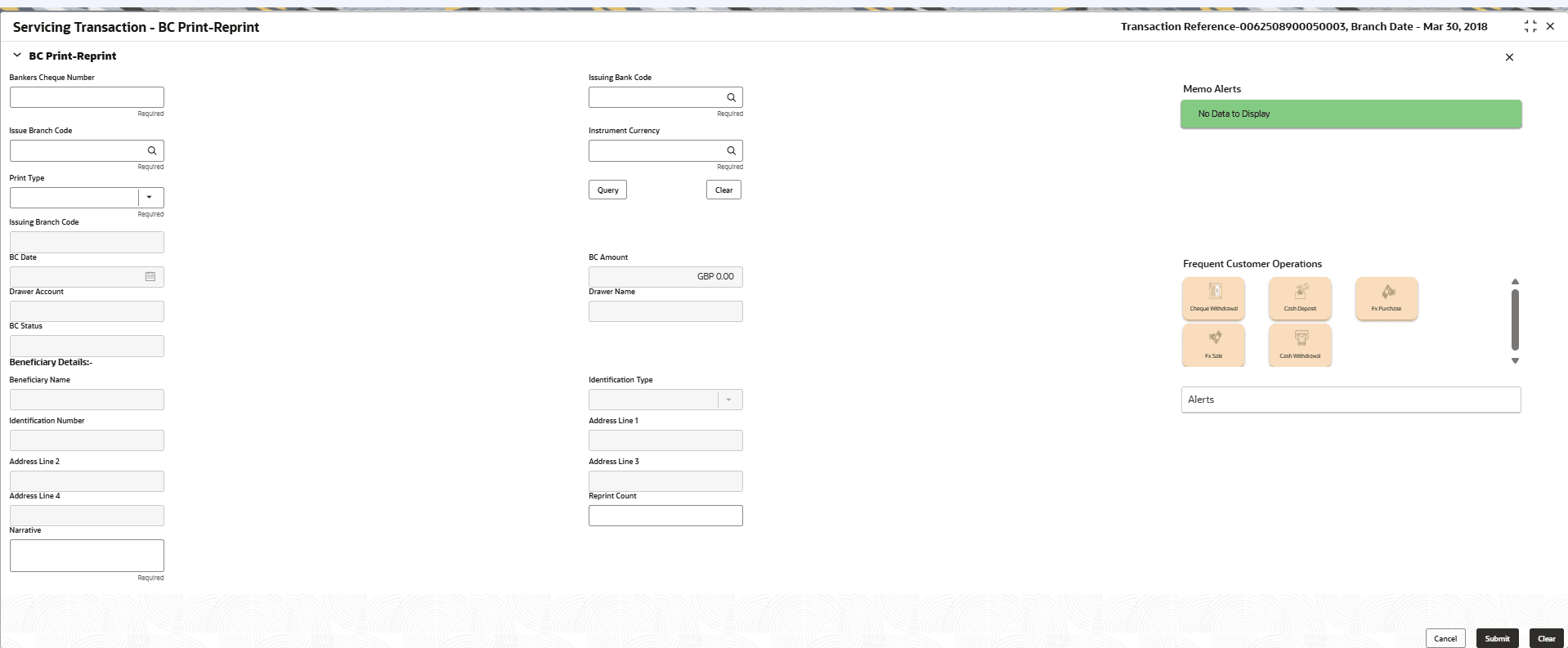Click the Identification Number field

[x=87, y=440]
